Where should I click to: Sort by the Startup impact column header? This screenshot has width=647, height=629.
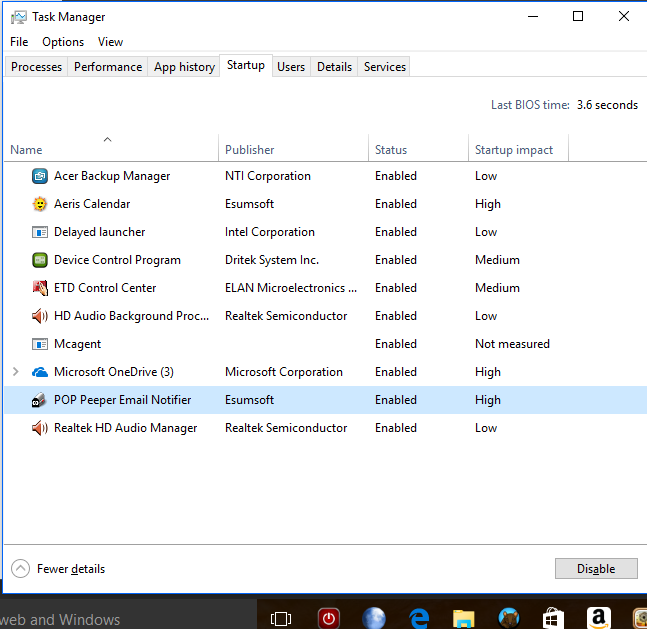click(518, 148)
